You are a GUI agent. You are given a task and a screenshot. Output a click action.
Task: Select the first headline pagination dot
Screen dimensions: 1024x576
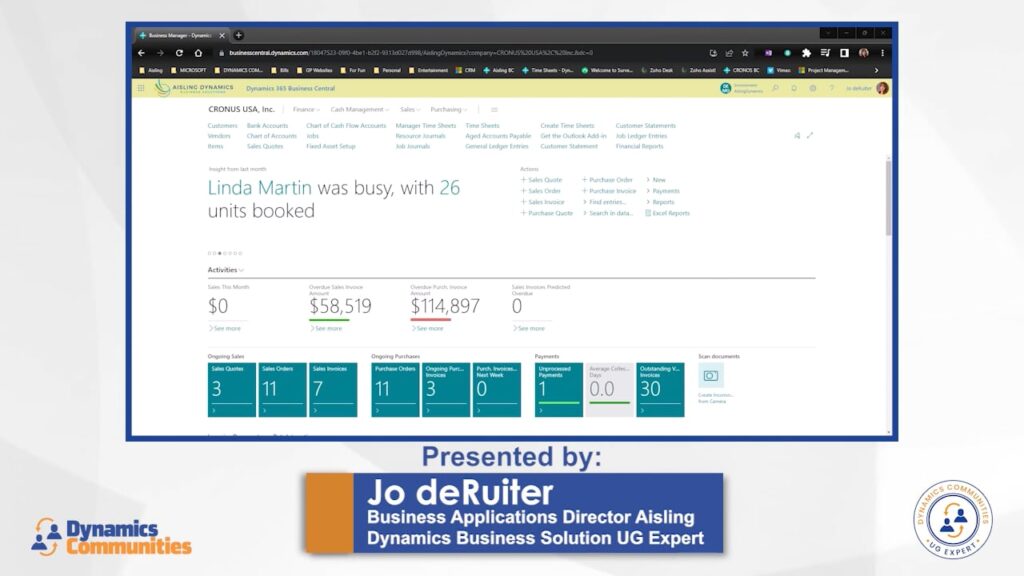pos(210,253)
